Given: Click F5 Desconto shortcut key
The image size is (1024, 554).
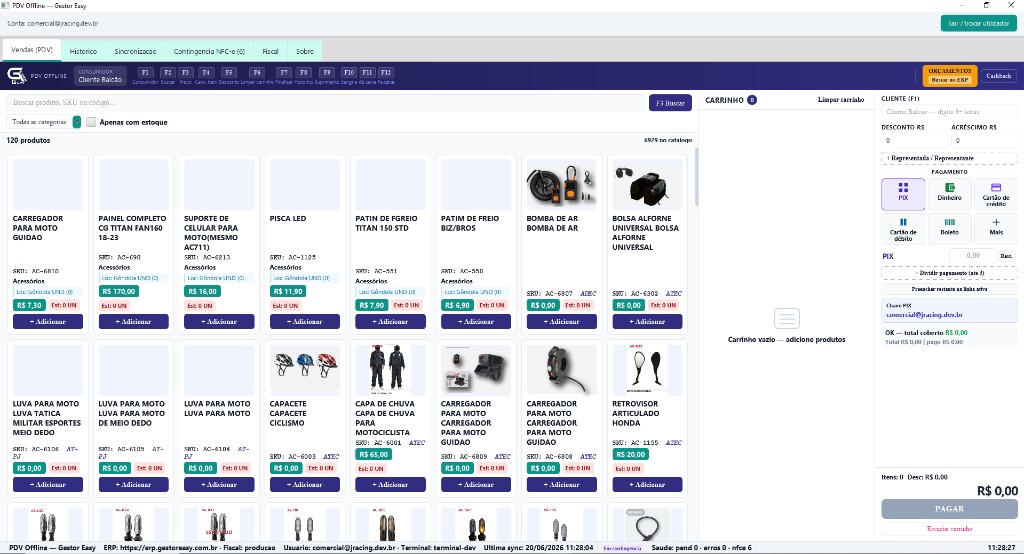Looking at the screenshot, I should coord(229,73).
